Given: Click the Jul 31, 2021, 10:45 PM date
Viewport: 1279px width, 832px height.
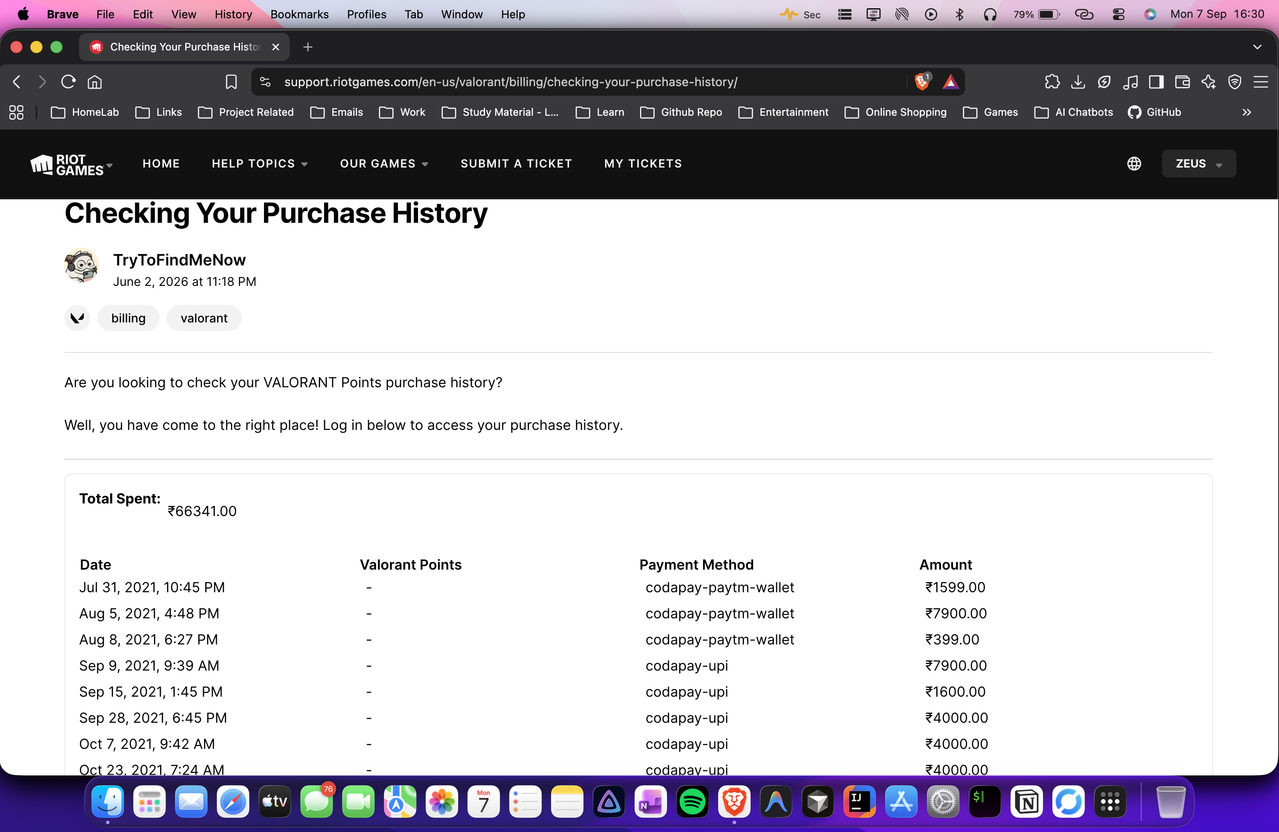Looking at the screenshot, I should tap(152, 587).
